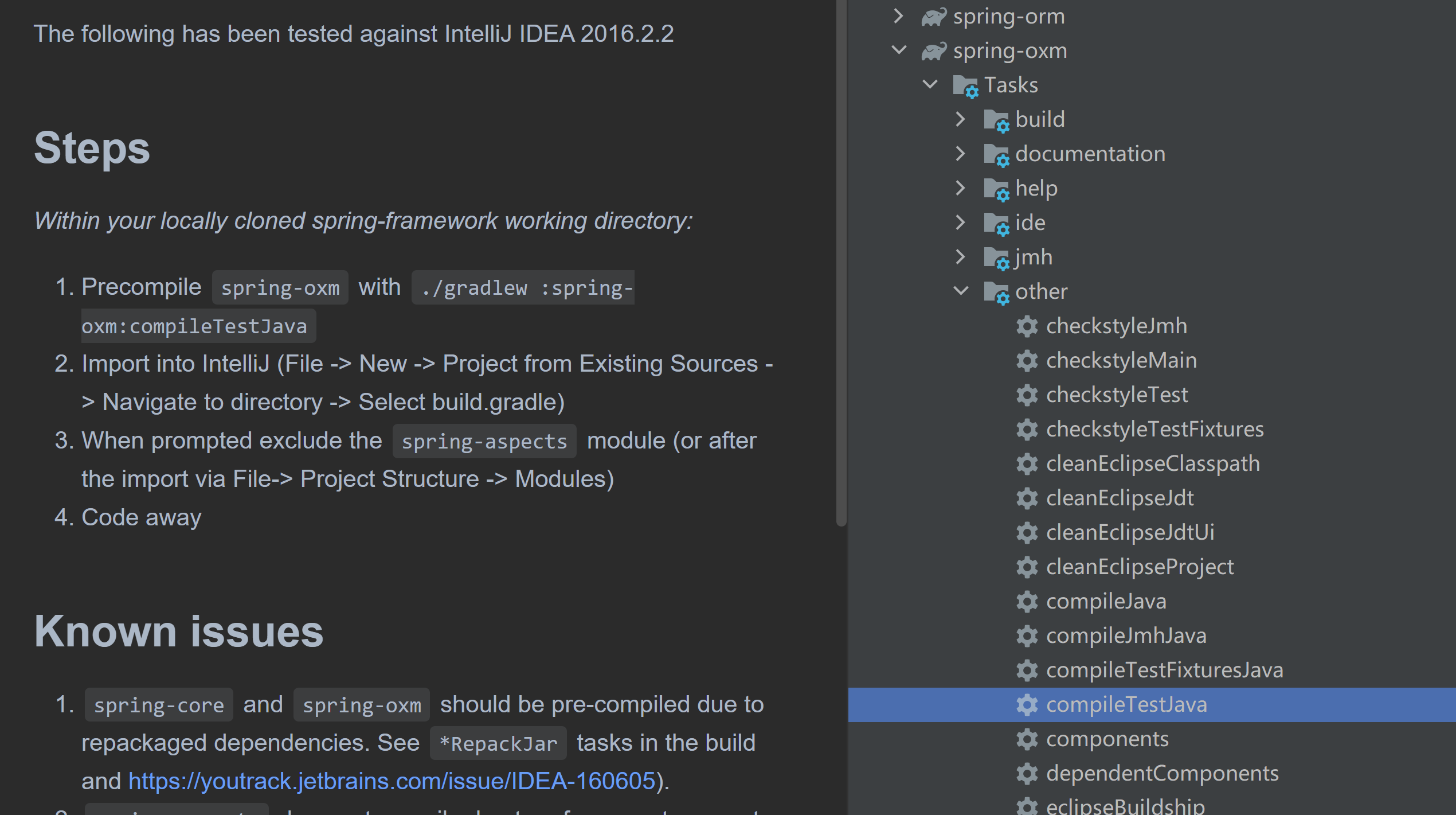Click gear icon beside eclipseBuildship task
The width and height of the screenshot is (1456, 815).
1027,806
